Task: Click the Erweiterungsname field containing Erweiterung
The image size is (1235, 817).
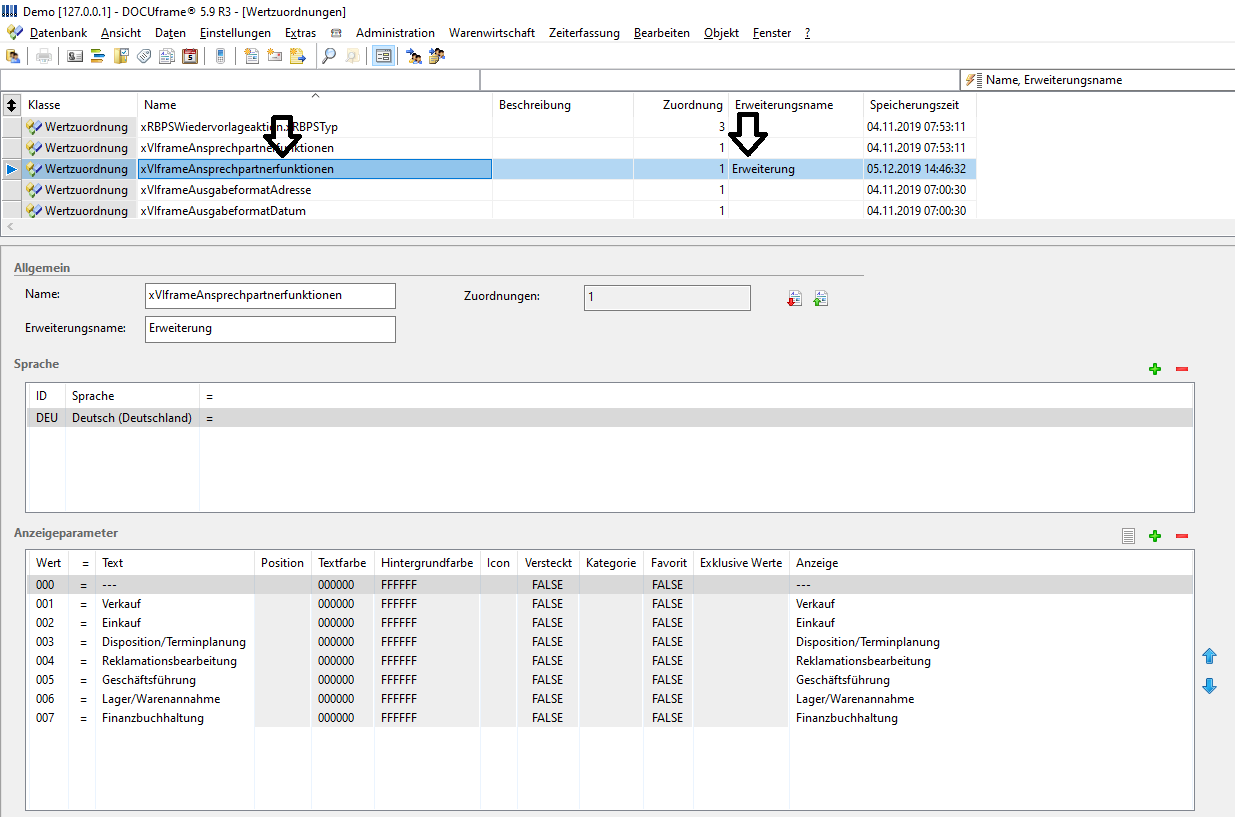Action: (270, 328)
